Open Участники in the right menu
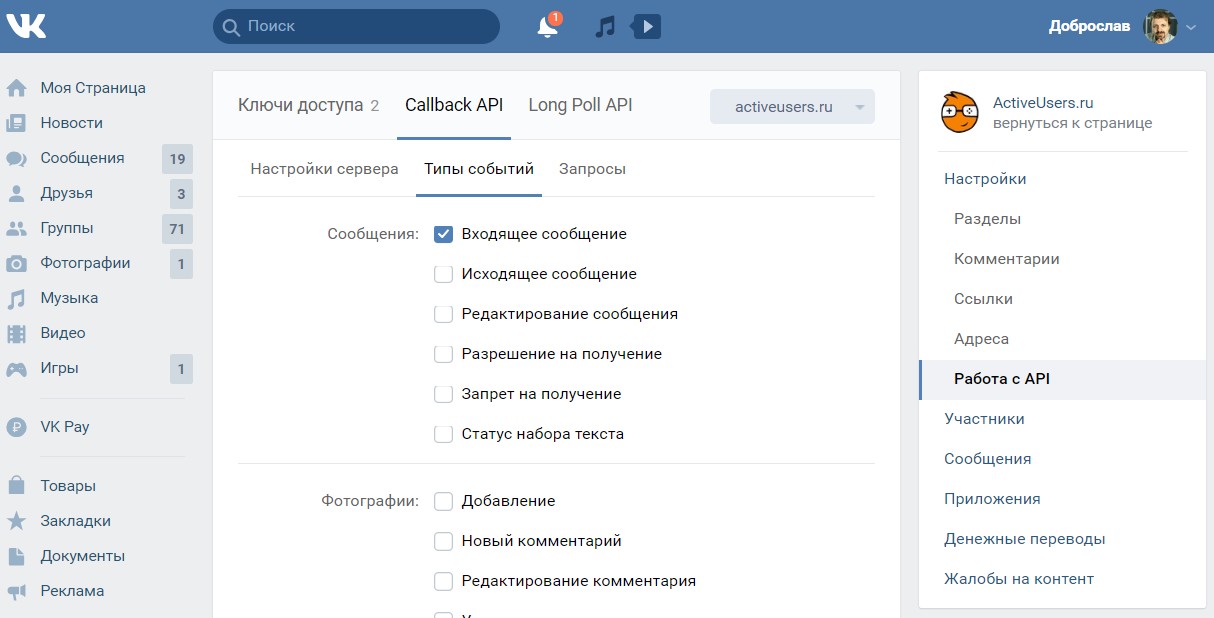 click(x=984, y=419)
